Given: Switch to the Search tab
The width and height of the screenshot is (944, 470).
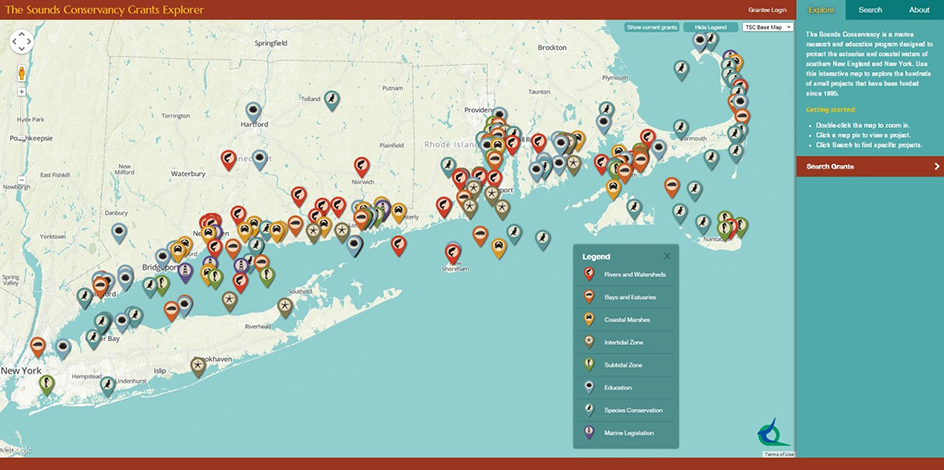Looking at the screenshot, I should click(871, 10).
